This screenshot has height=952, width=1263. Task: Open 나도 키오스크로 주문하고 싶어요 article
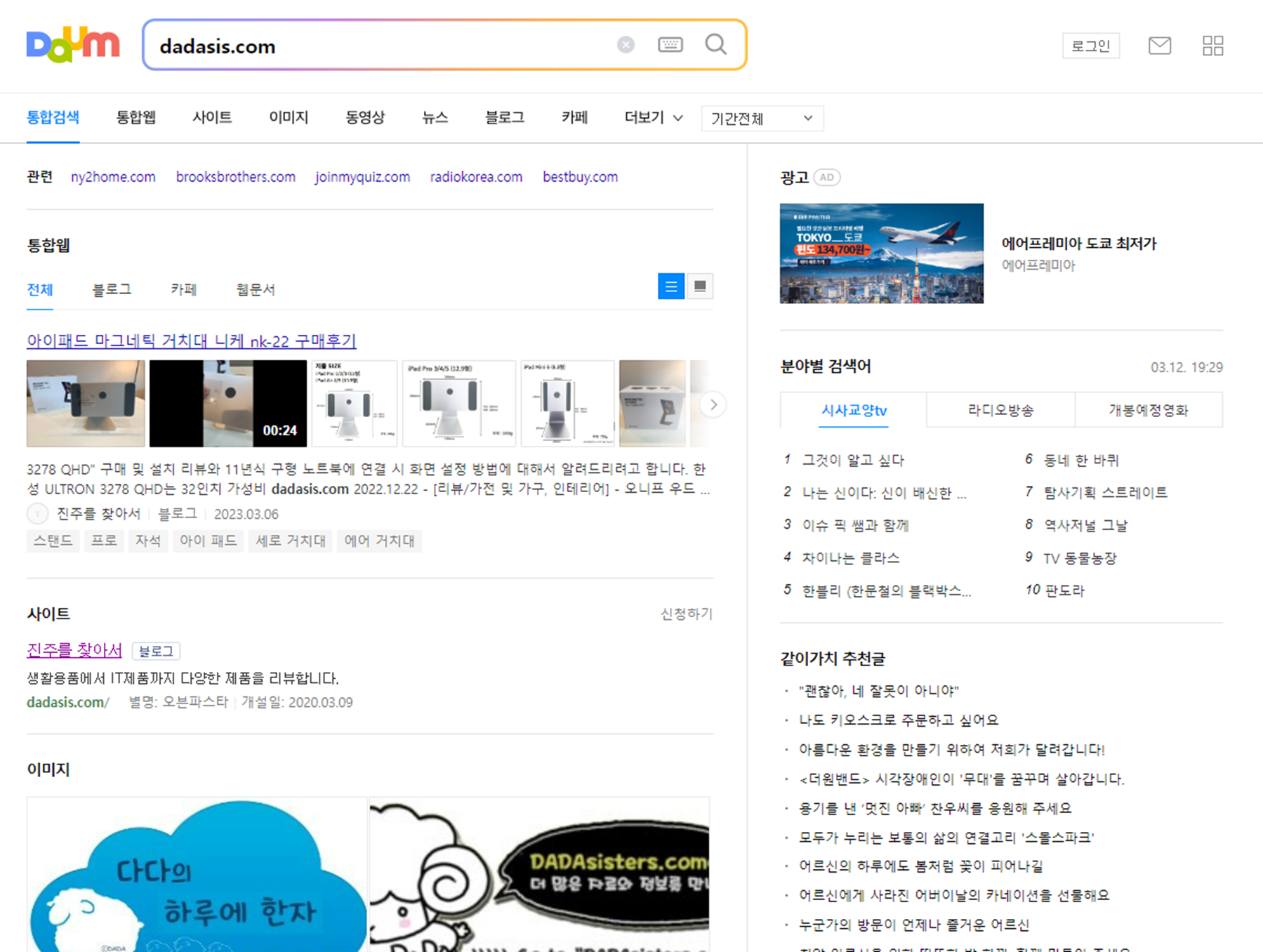click(899, 720)
